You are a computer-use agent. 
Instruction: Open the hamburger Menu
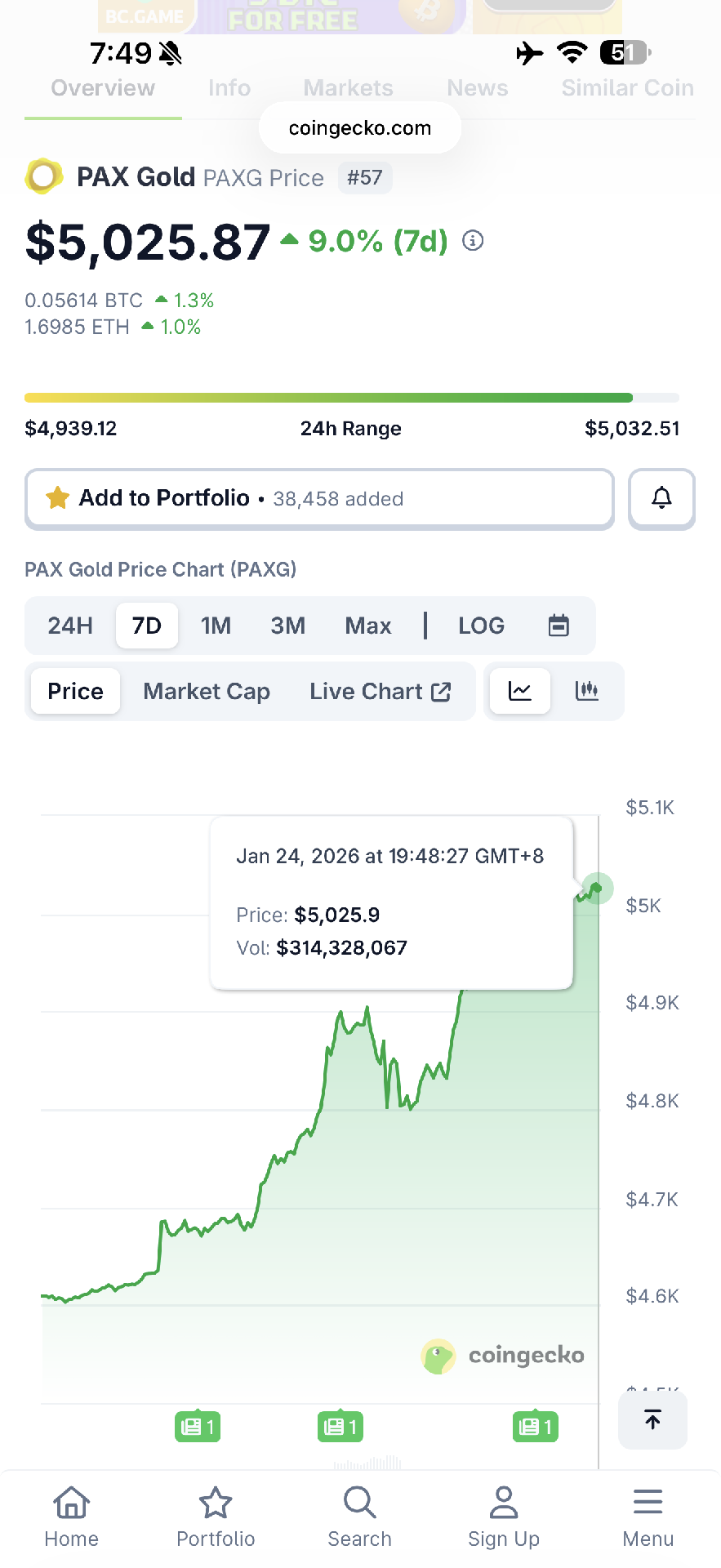click(x=648, y=1516)
